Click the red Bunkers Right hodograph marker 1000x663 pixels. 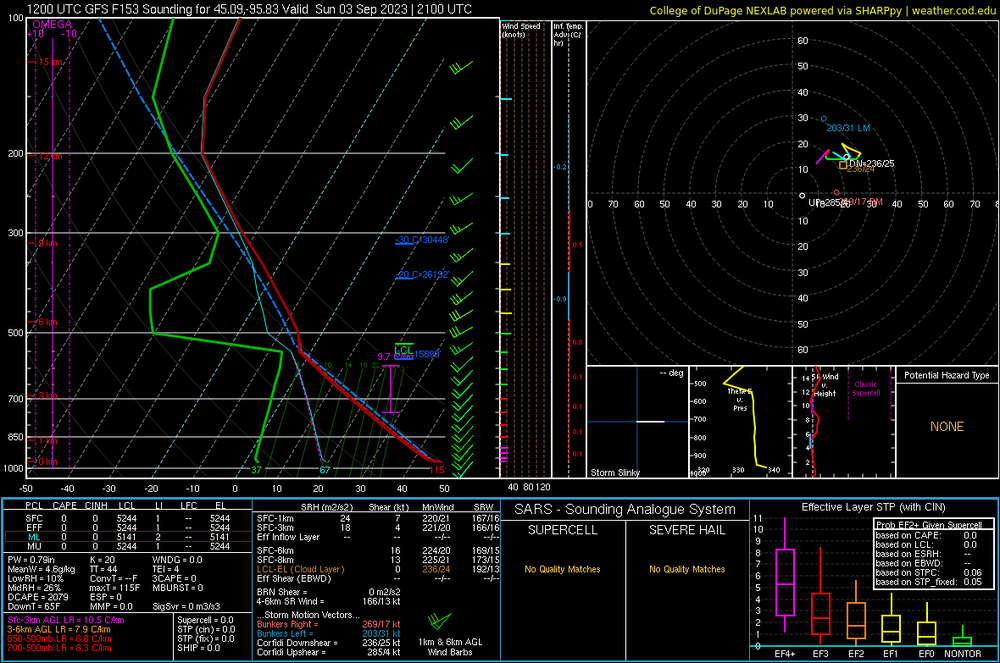pos(837,192)
